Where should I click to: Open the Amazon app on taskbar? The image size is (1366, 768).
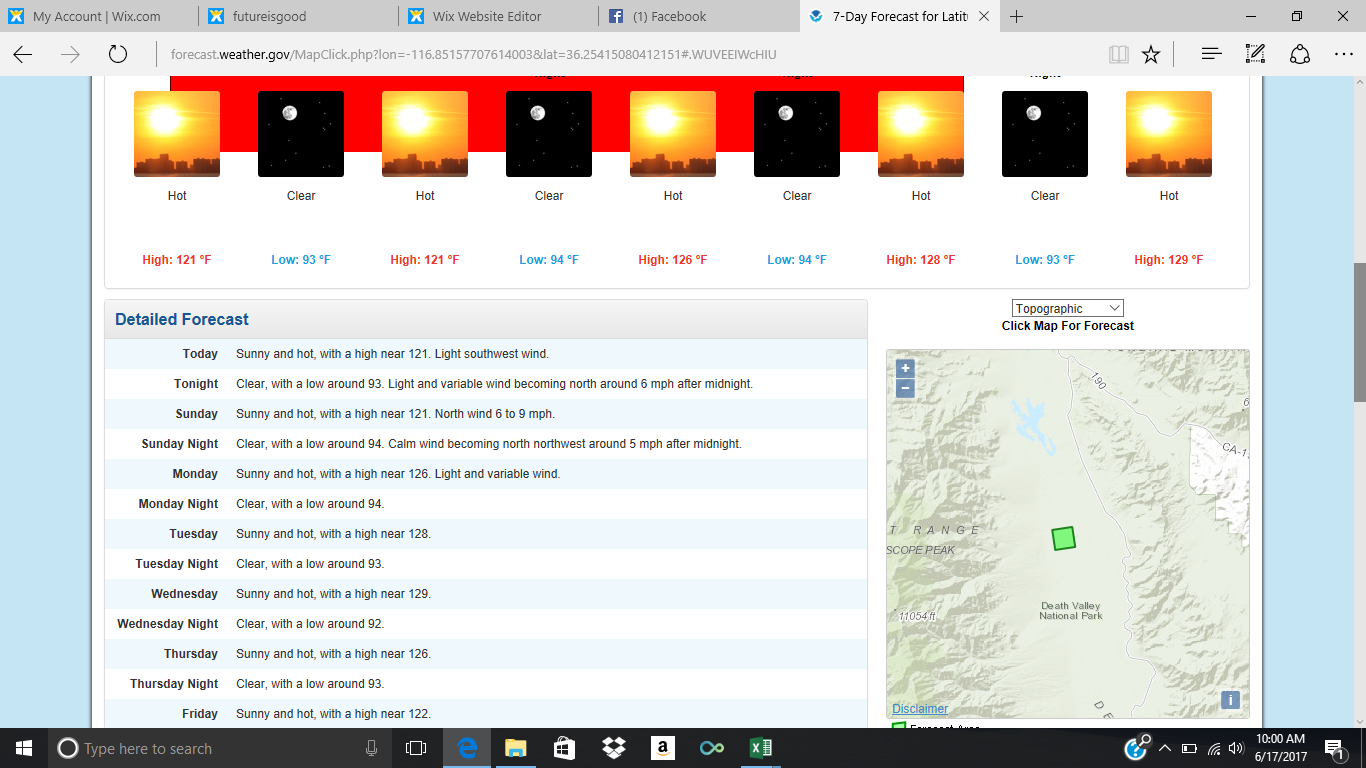pos(662,748)
